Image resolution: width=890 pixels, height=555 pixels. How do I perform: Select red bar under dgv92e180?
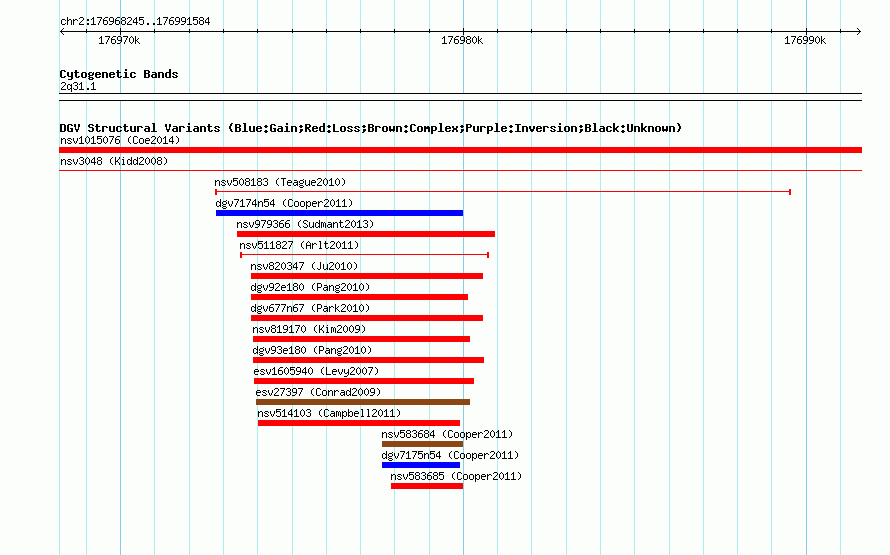[x=359, y=297]
